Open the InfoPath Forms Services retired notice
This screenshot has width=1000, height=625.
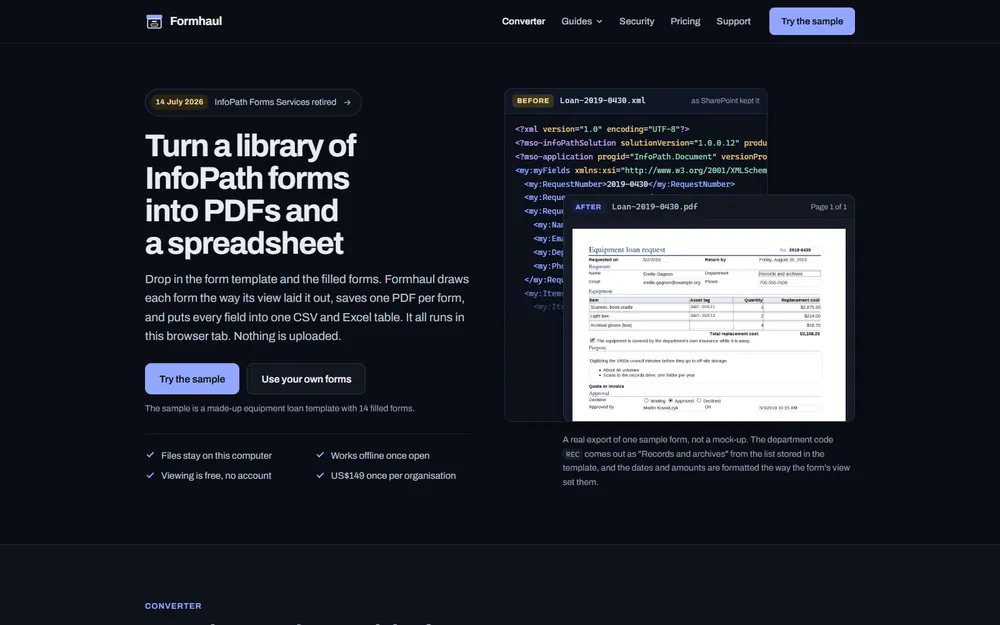click(x=253, y=102)
